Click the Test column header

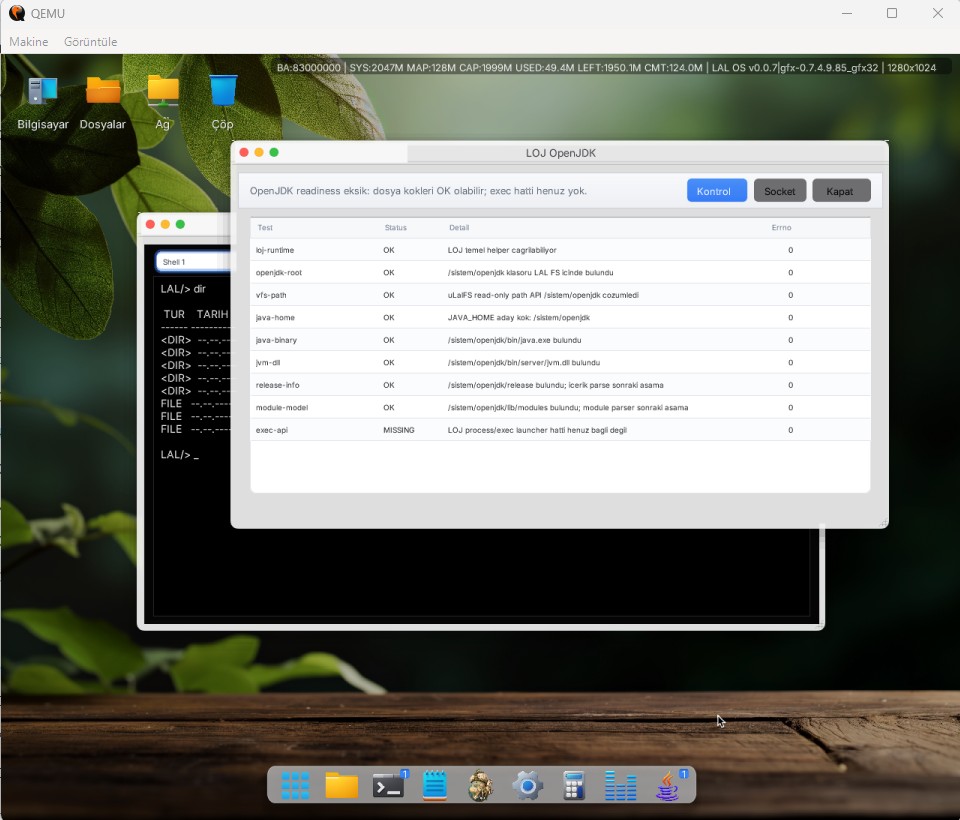(264, 227)
